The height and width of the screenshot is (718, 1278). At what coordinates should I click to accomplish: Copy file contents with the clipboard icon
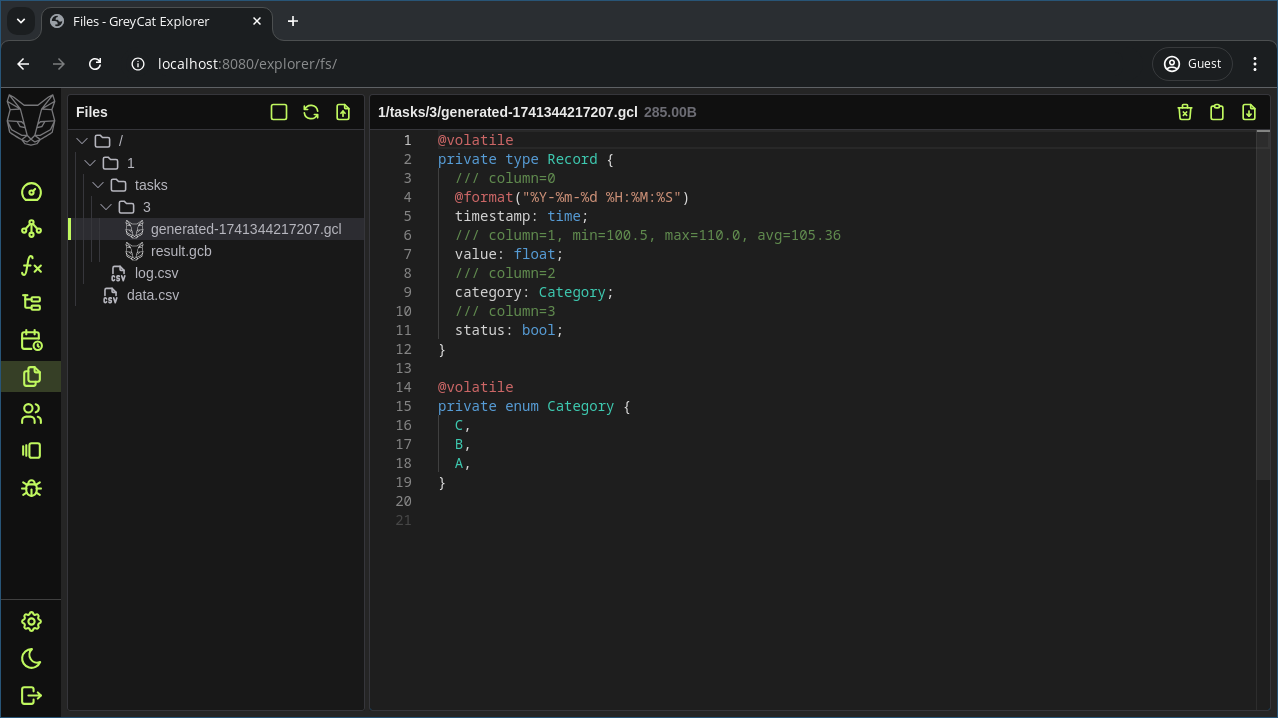click(x=1217, y=112)
